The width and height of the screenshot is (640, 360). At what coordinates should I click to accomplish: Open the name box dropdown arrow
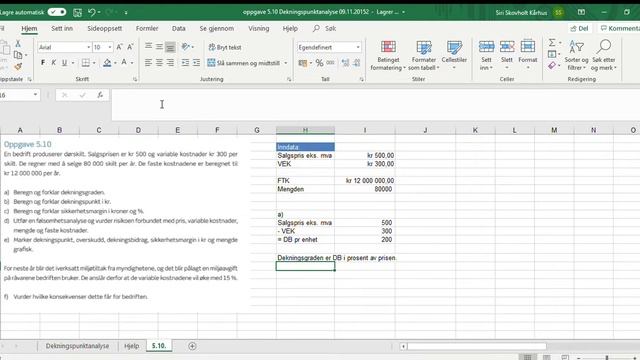tap(35, 95)
